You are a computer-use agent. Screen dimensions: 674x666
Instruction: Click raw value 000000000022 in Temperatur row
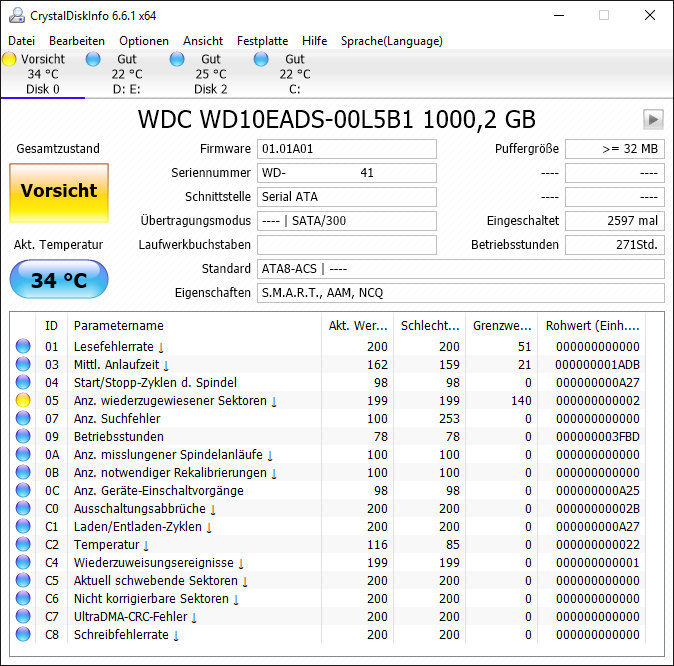click(597, 545)
